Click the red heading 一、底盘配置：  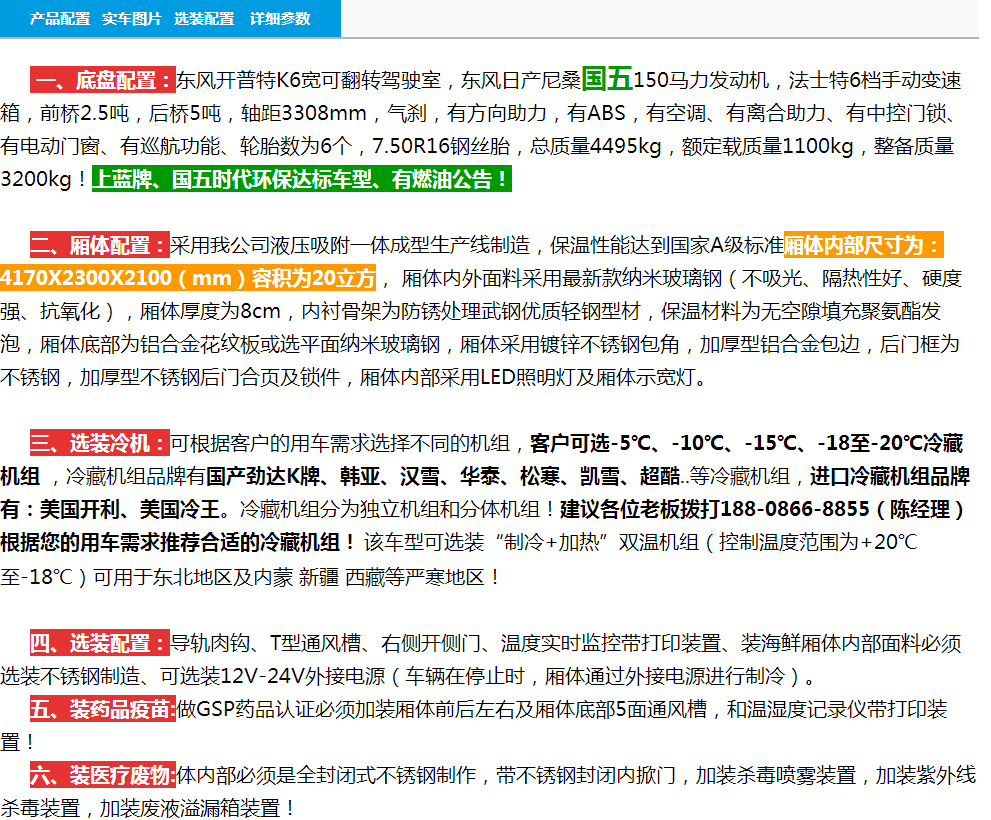click(103, 80)
